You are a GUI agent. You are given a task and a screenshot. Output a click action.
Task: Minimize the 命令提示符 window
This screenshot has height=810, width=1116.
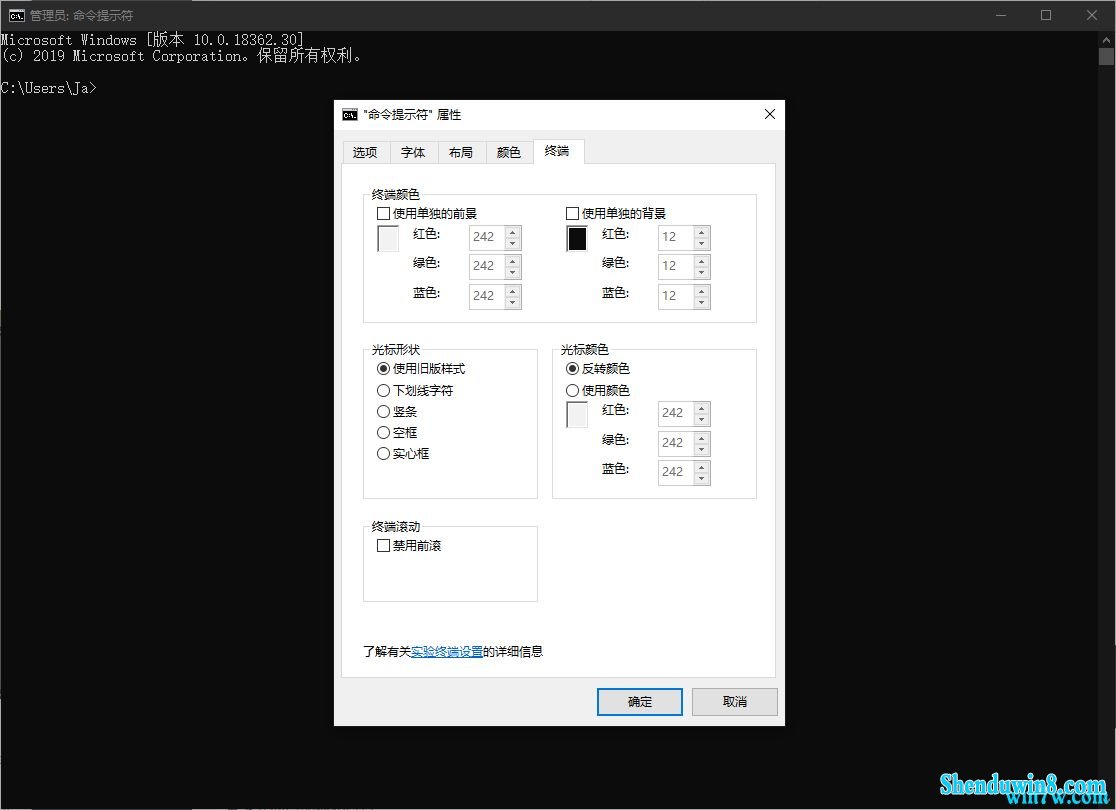(1001, 15)
